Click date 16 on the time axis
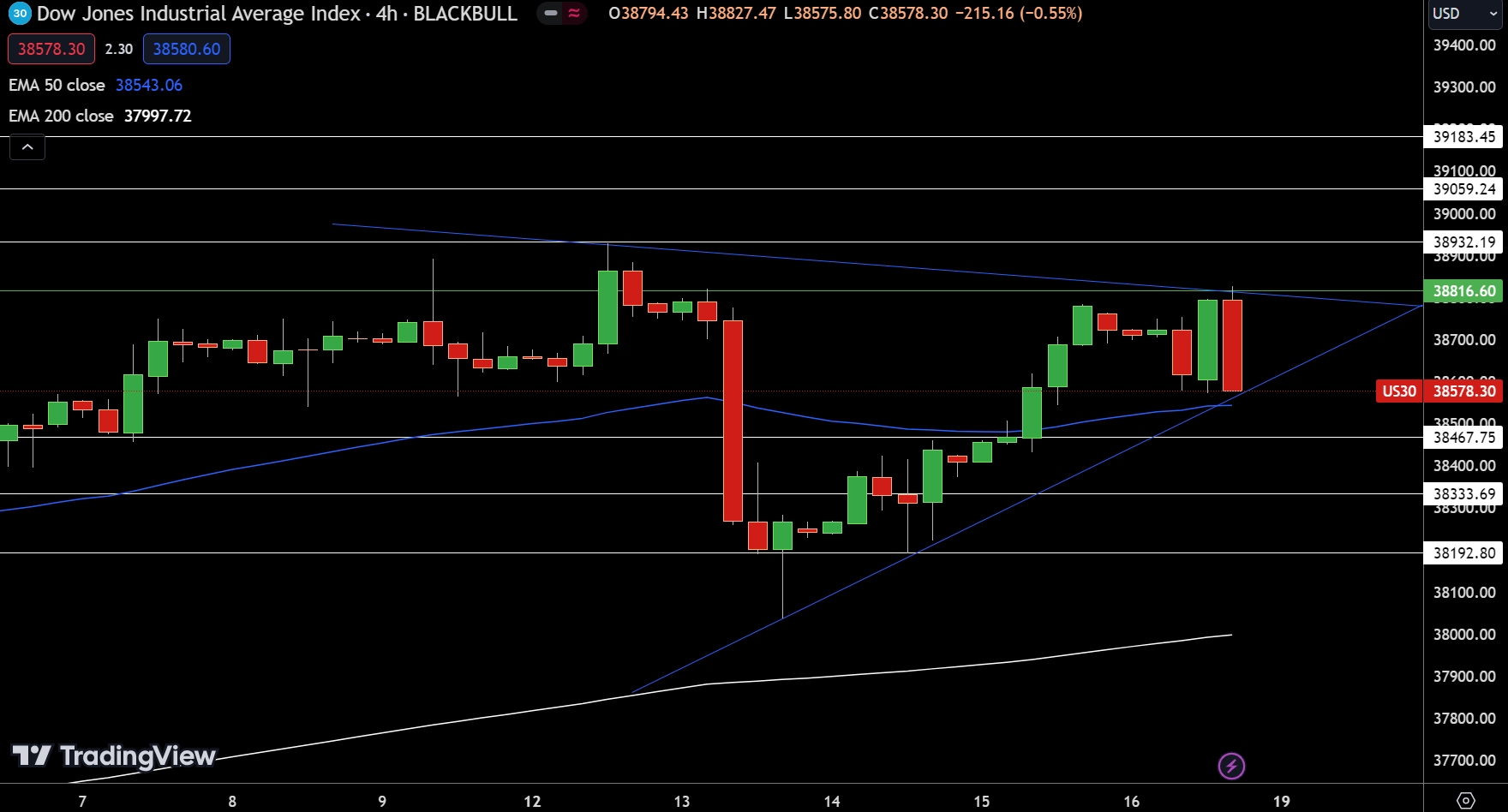This screenshot has width=1508, height=812. pyautogui.click(x=1132, y=802)
